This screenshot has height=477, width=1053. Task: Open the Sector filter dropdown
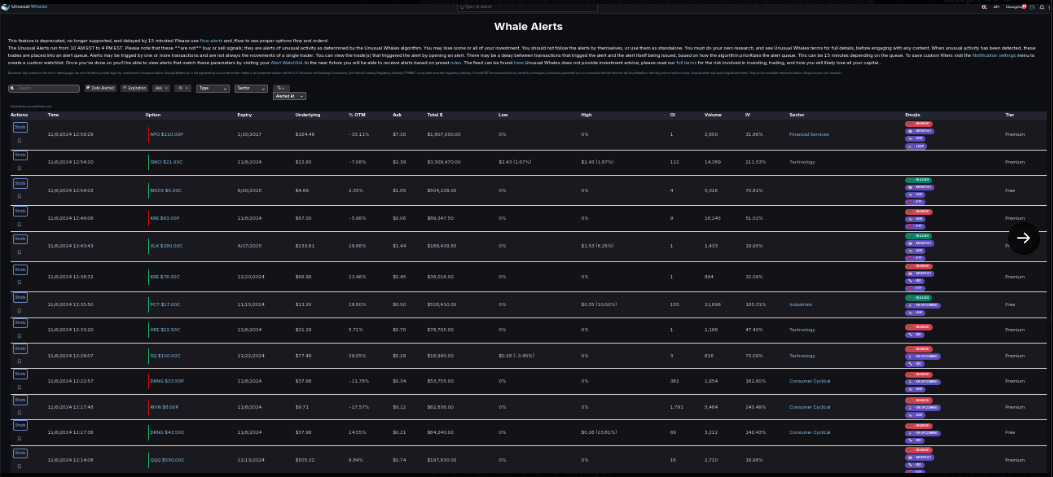tap(251, 88)
